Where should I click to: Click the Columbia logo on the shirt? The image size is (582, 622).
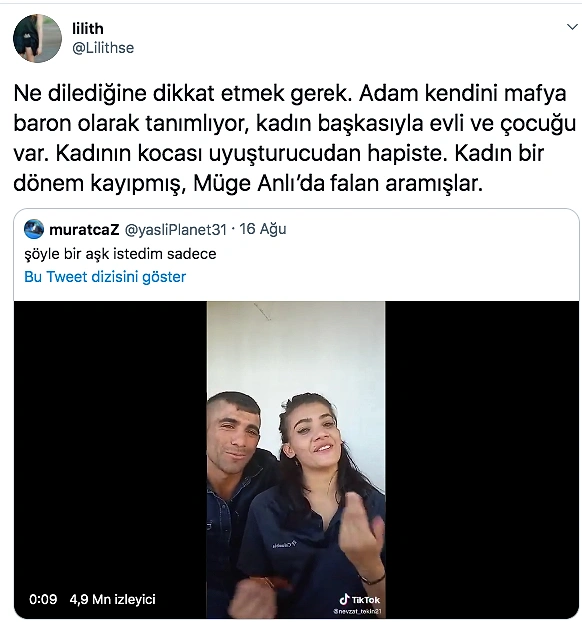(284, 545)
